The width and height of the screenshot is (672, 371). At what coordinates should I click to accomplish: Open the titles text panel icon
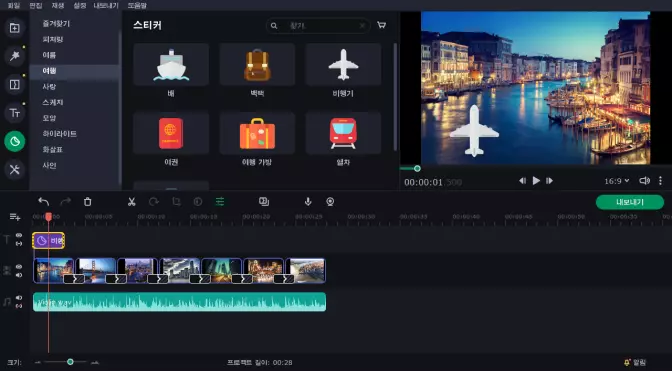[x=15, y=113]
